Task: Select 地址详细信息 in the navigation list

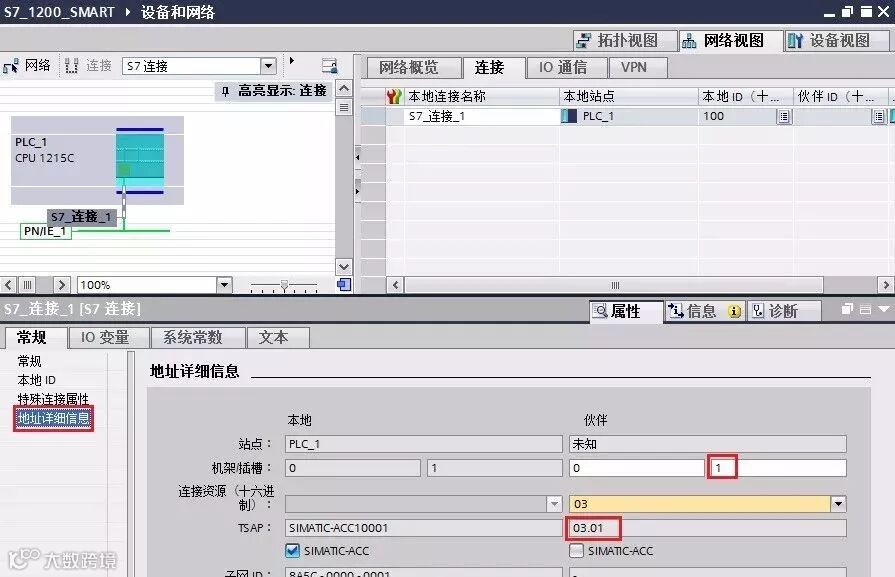Action: (x=53, y=418)
